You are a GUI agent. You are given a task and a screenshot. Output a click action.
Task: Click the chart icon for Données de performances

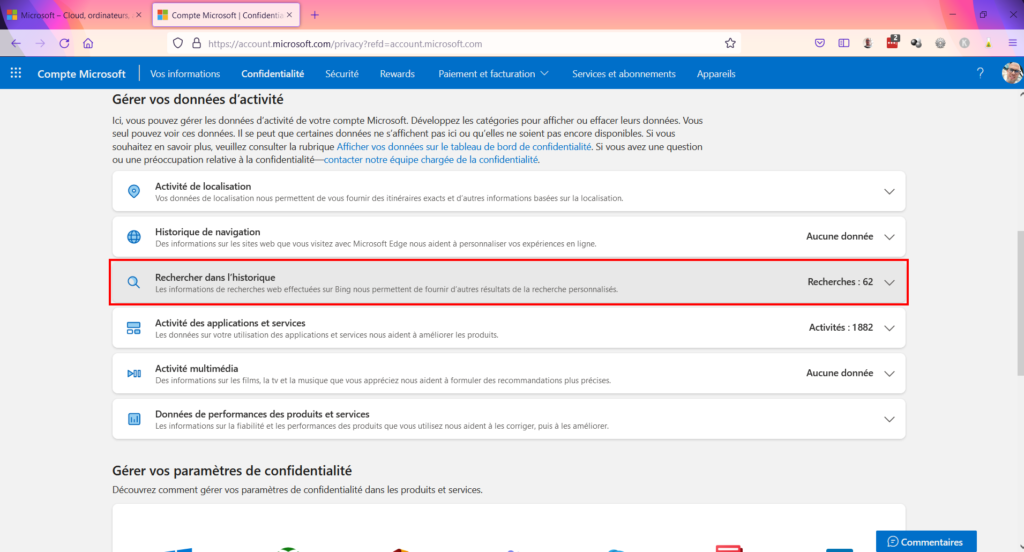coord(134,419)
